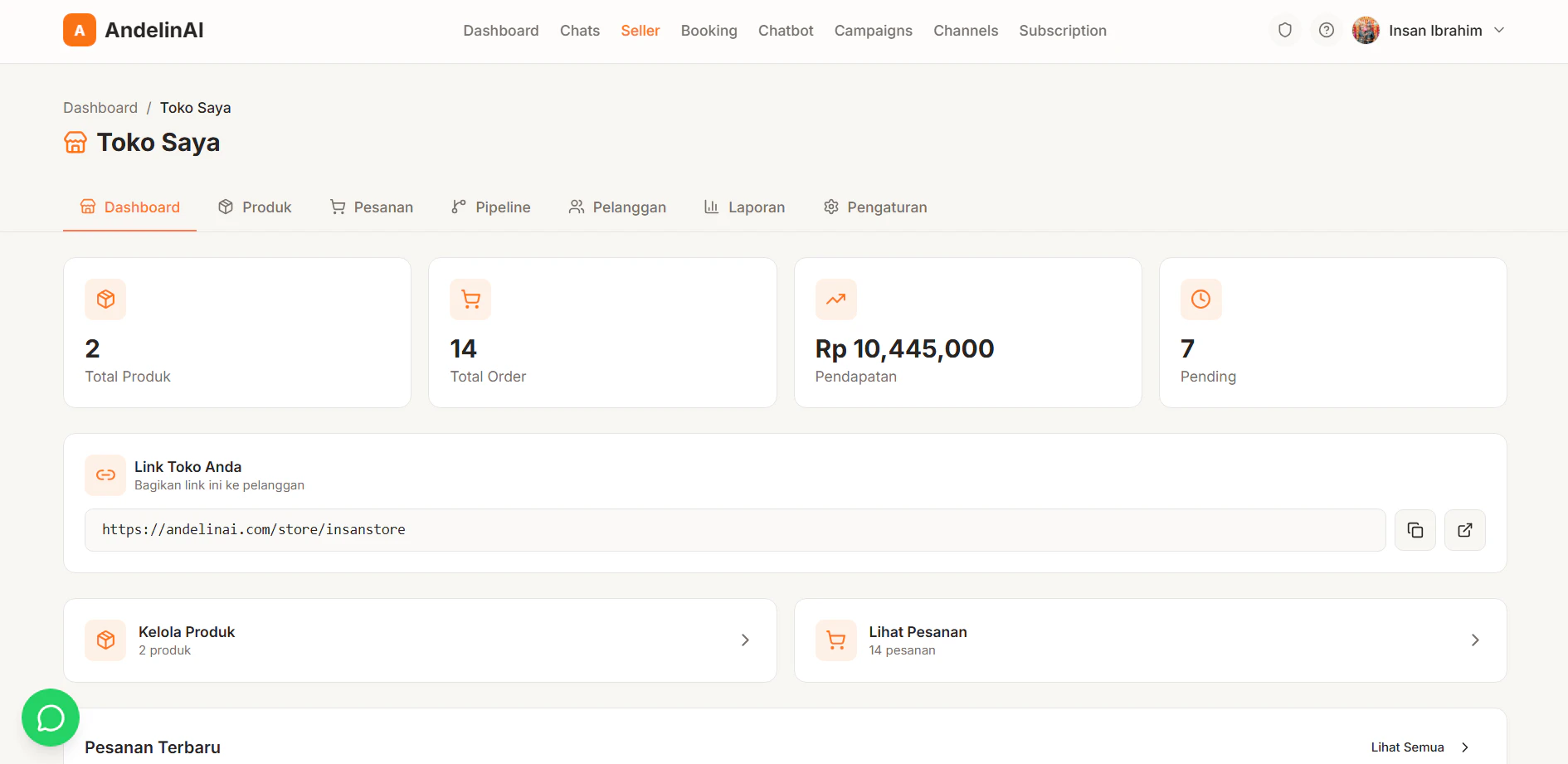Open Chatbot in top navigation
This screenshot has width=1568, height=764.
pos(786,31)
